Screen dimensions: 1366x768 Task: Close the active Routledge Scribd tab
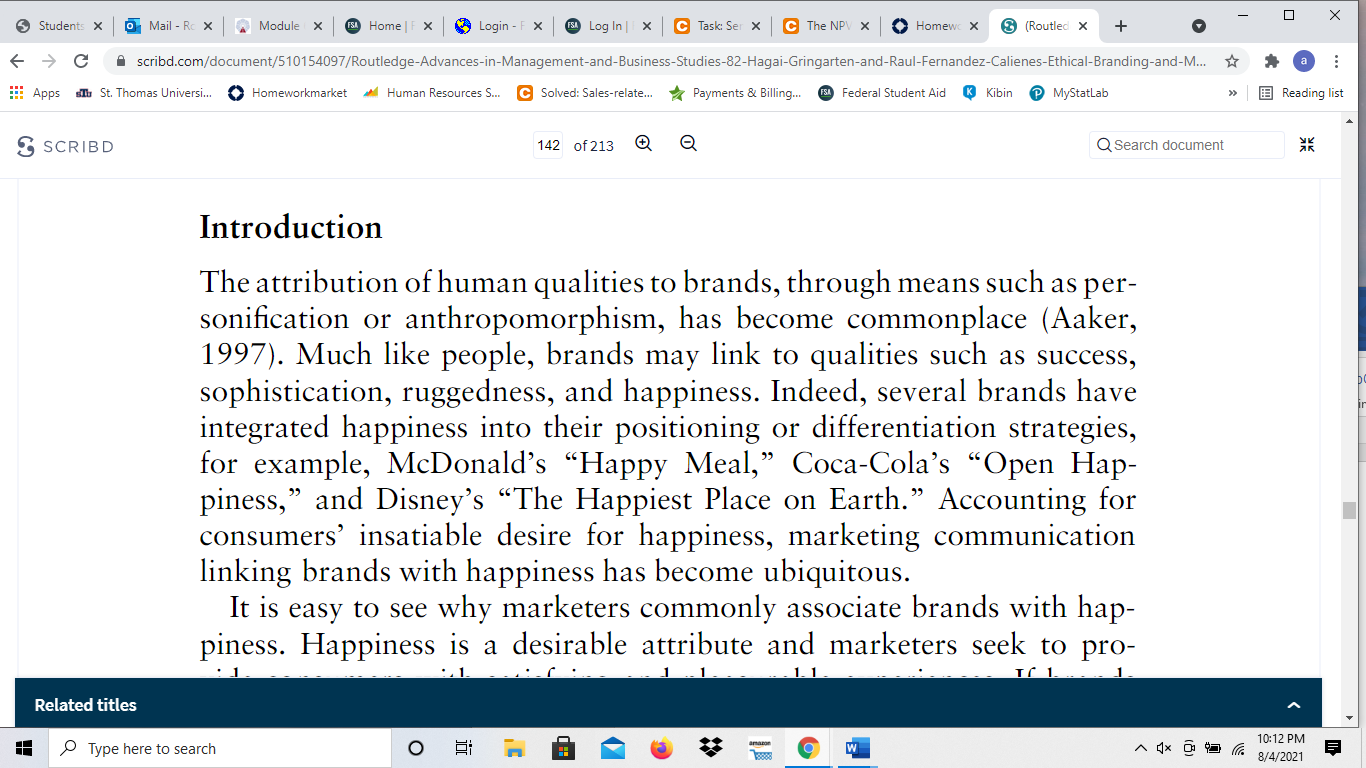tap(1083, 26)
